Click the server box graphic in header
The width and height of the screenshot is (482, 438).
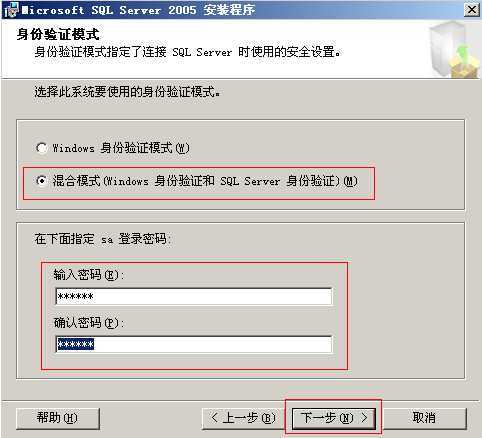[x=455, y=49]
